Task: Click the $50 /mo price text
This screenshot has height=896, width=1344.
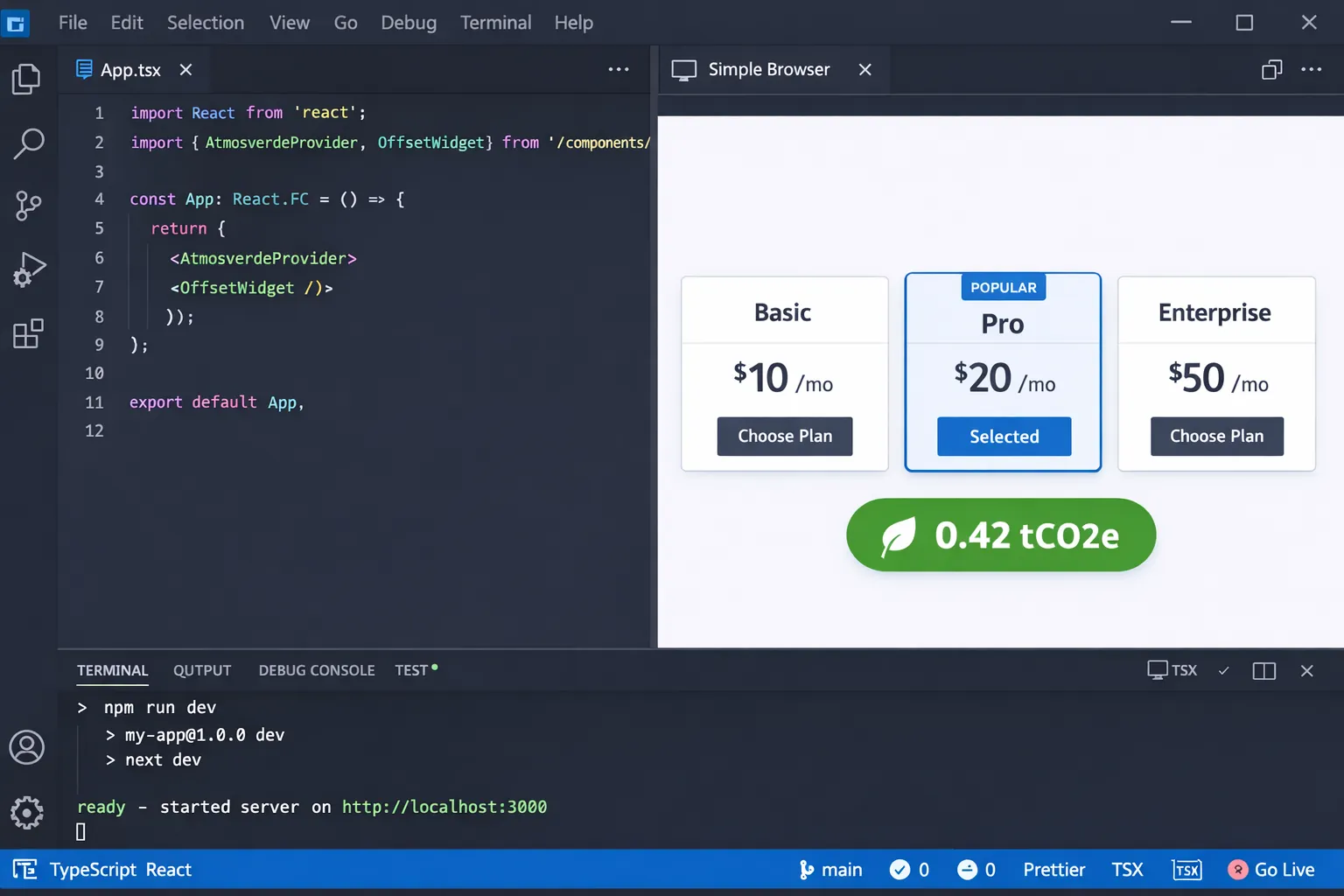Action: [1218, 378]
